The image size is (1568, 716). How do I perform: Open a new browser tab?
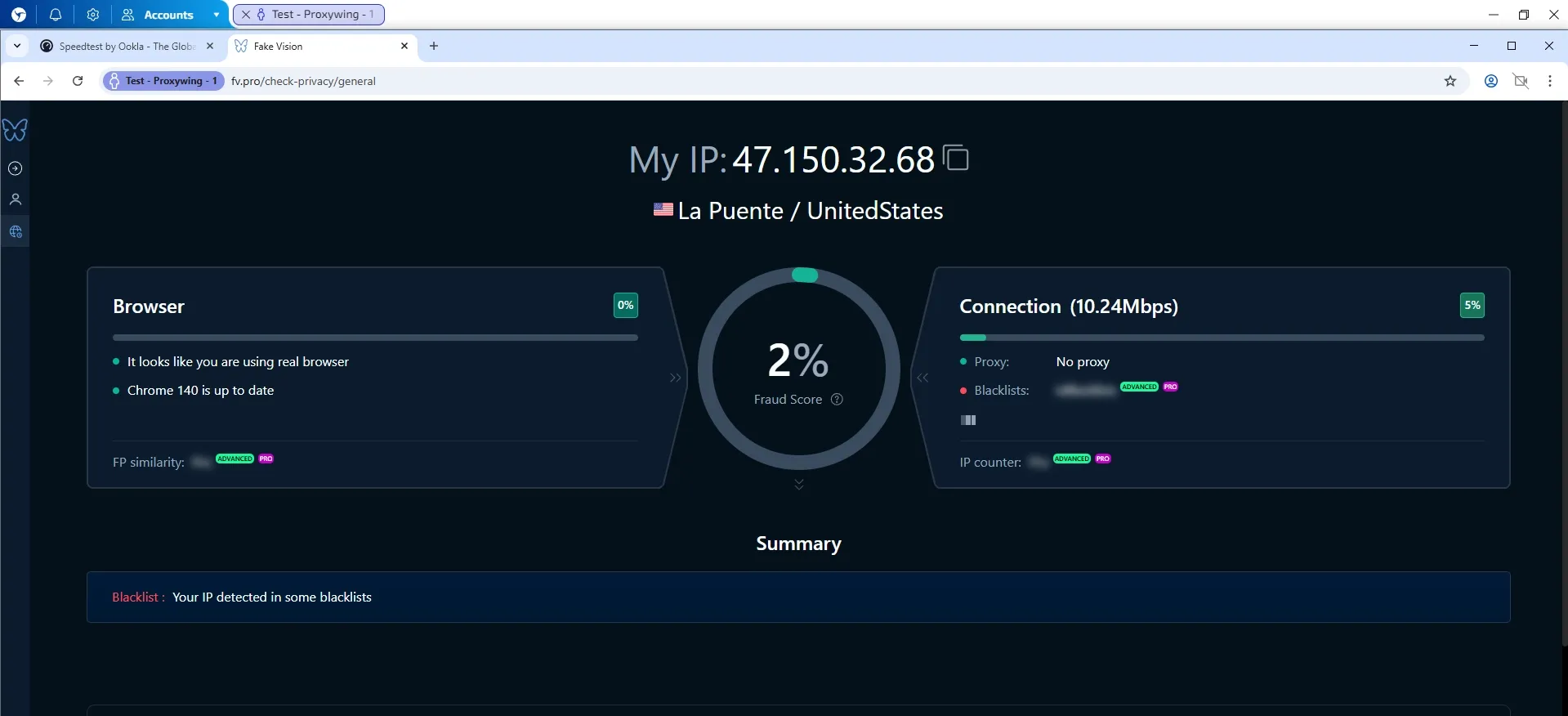point(434,47)
